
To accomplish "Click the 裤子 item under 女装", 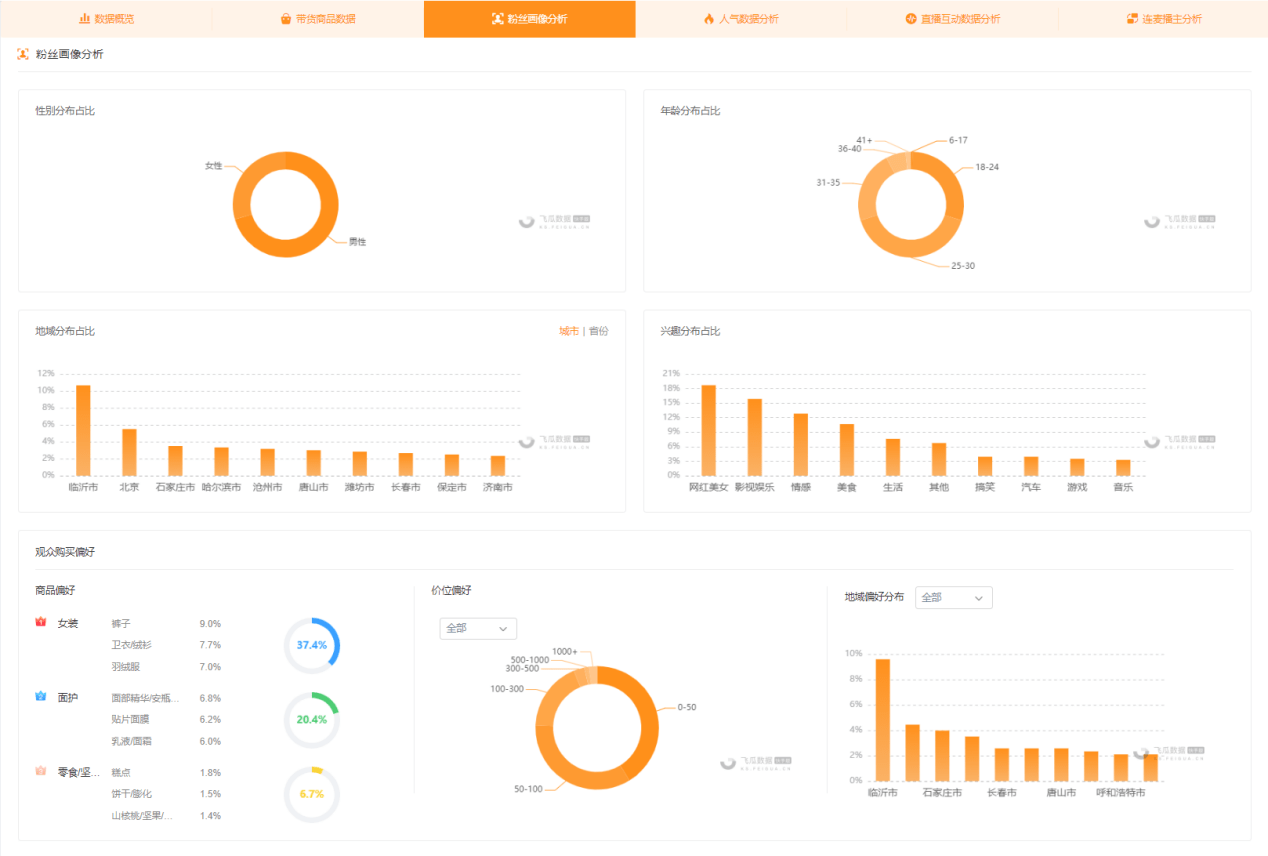I will (121, 623).
